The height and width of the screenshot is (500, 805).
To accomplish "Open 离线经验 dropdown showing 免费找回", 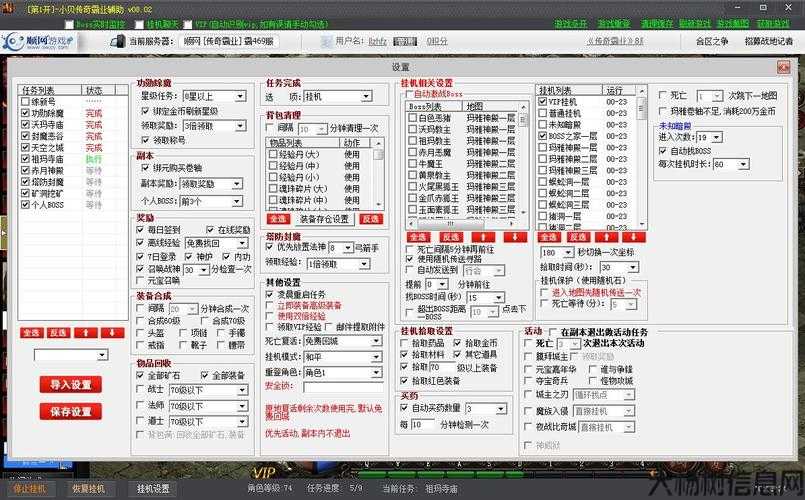I will pos(216,243).
